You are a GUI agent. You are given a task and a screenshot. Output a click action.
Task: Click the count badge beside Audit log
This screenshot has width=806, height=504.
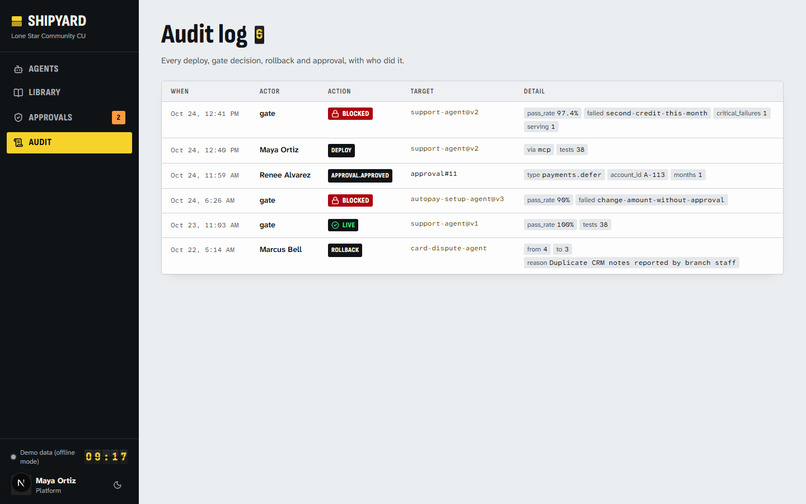tap(260, 35)
